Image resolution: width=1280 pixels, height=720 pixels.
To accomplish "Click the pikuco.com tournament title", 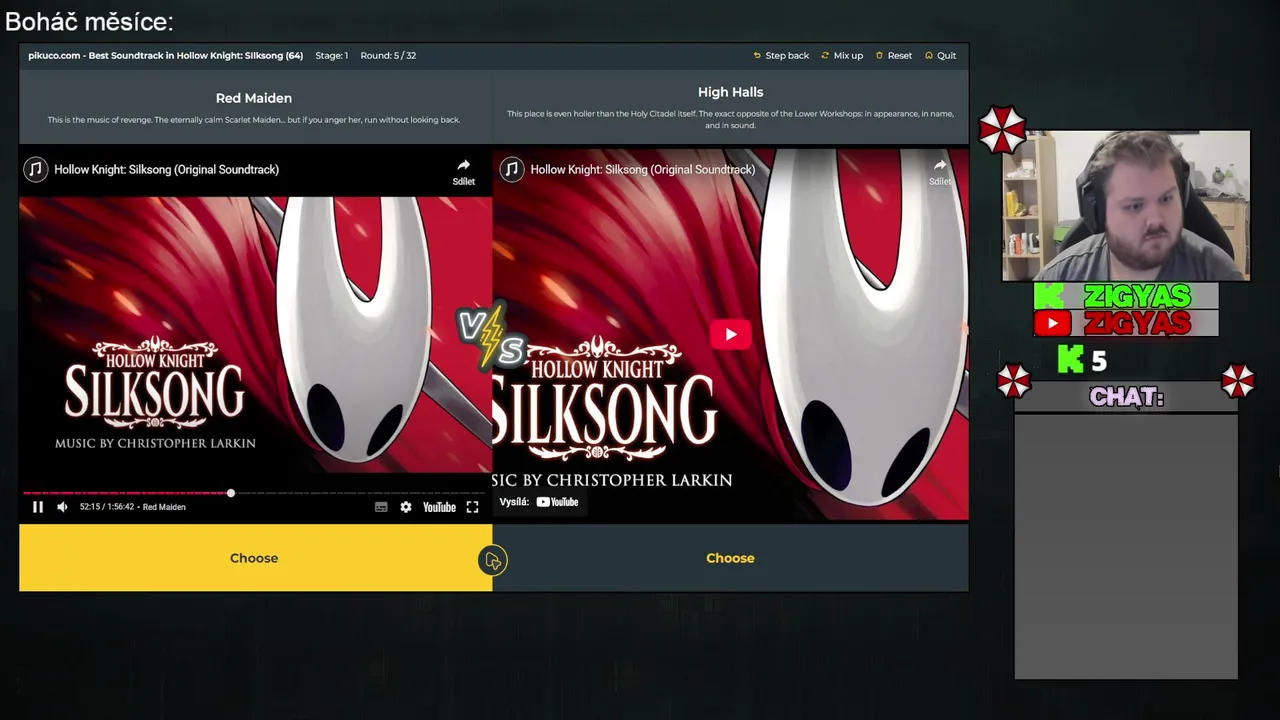I will (x=166, y=55).
